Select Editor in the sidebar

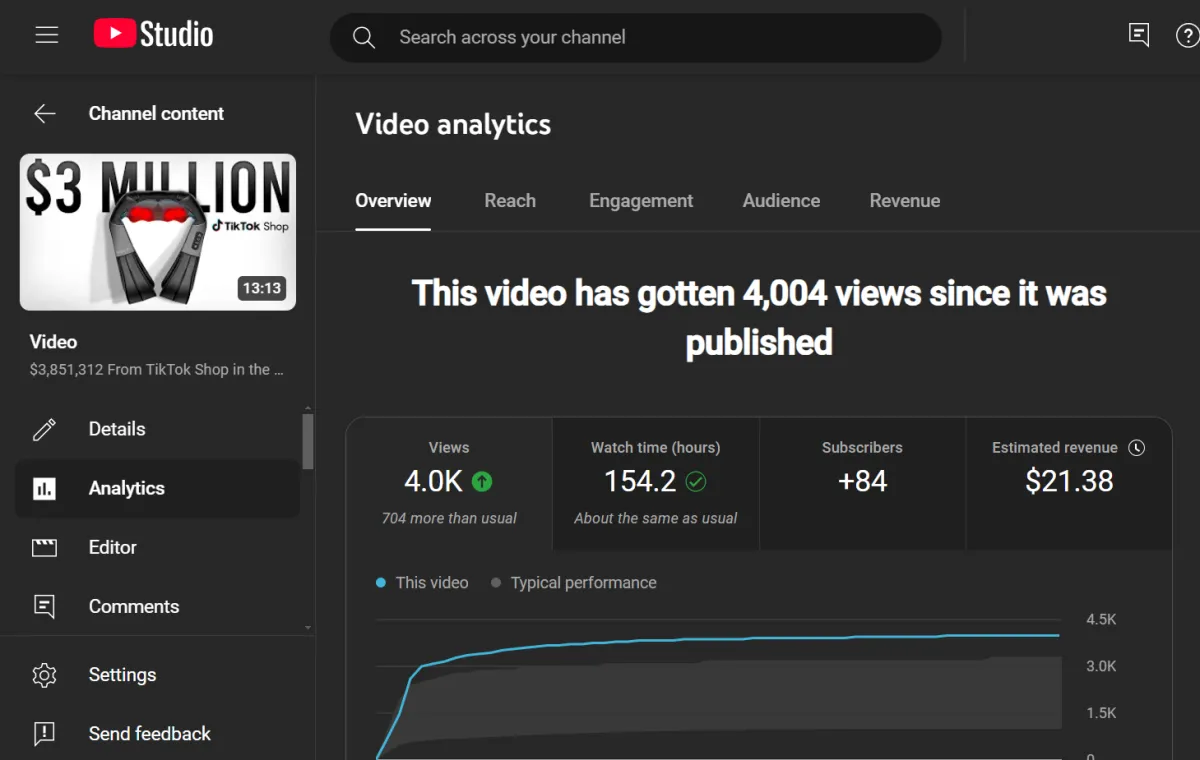pos(157,547)
